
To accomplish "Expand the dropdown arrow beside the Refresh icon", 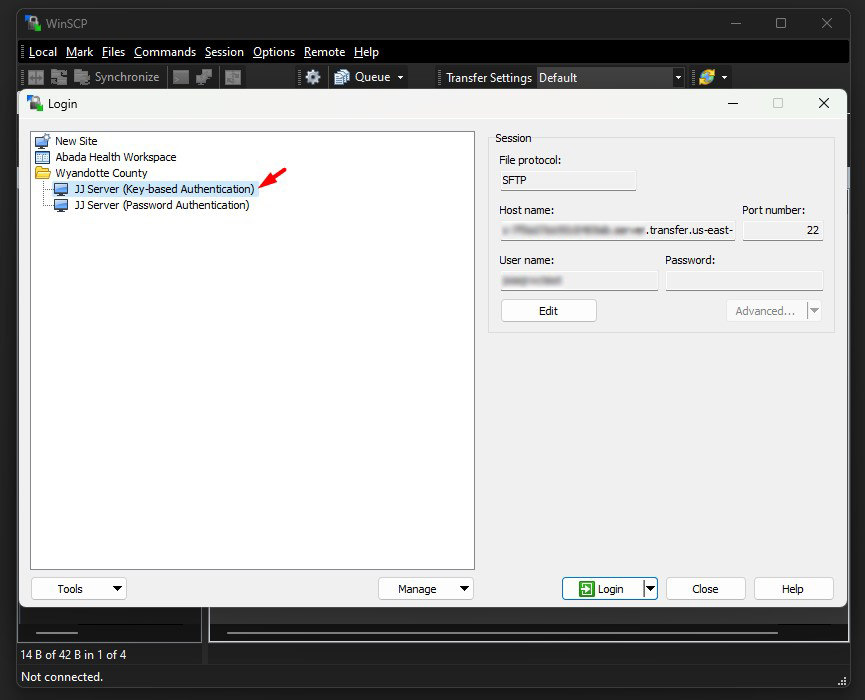I will point(724,78).
